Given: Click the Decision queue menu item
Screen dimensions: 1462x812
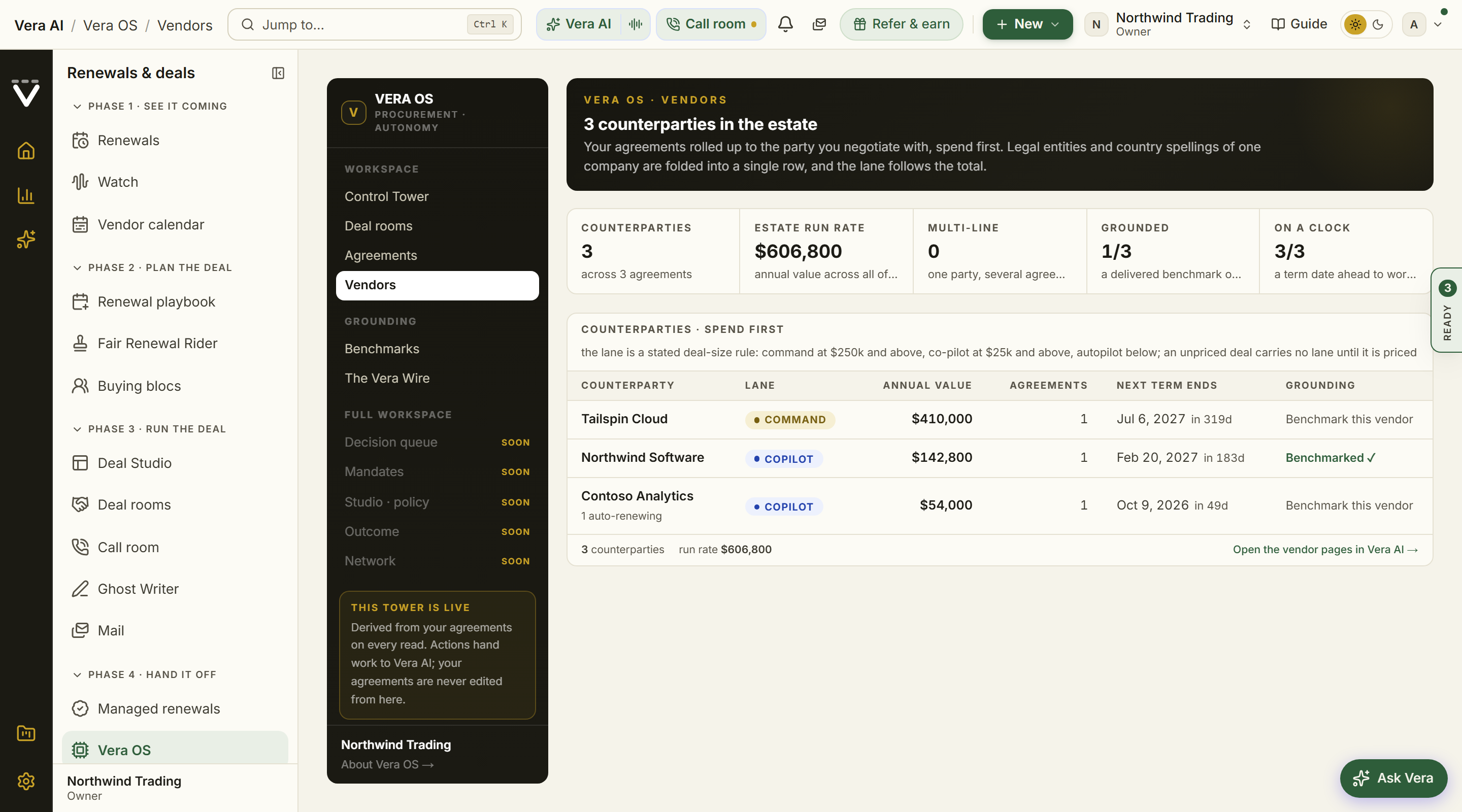Looking at the screenshot, I should (x=437, y=442).
